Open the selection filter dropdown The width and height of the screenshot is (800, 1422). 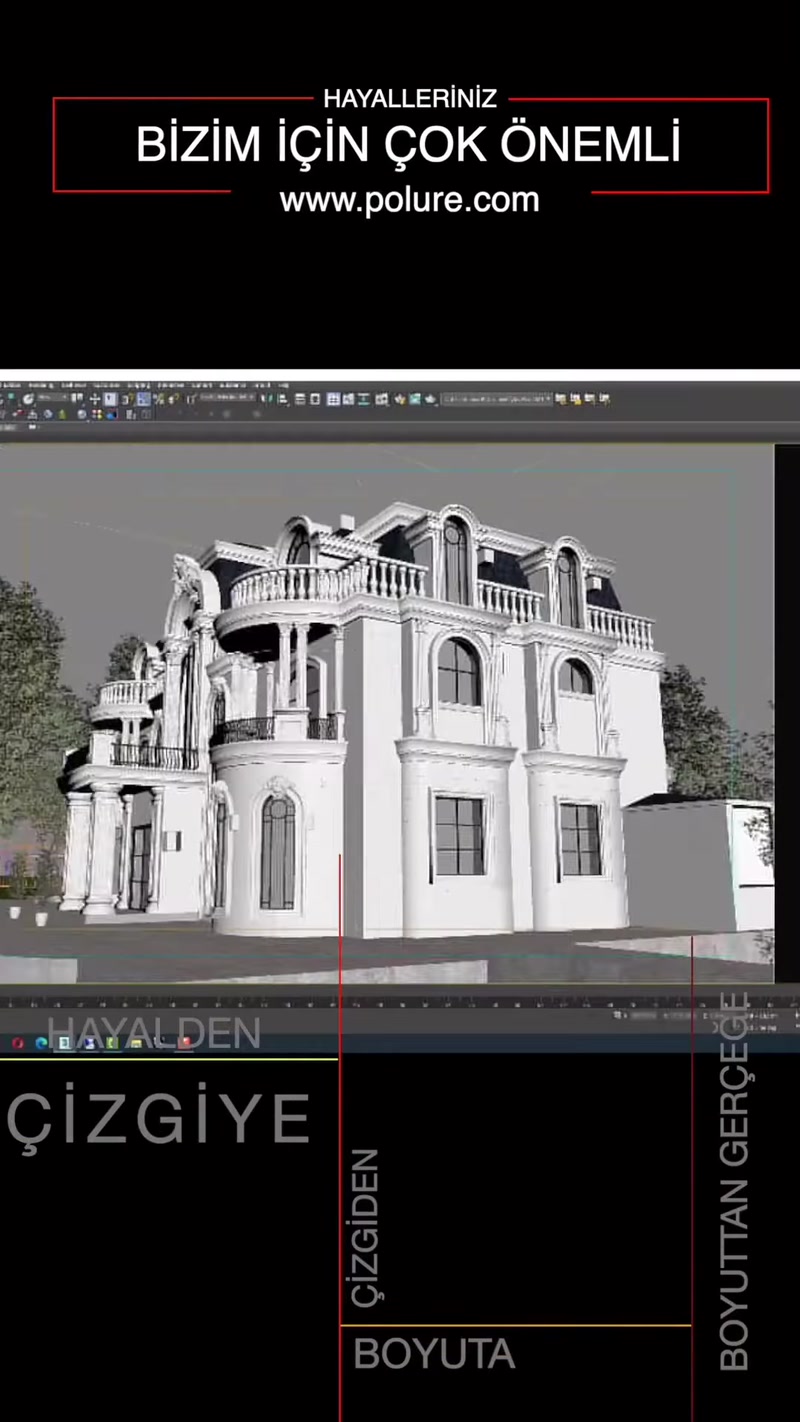pyautogui.click(x=50, y=399)
